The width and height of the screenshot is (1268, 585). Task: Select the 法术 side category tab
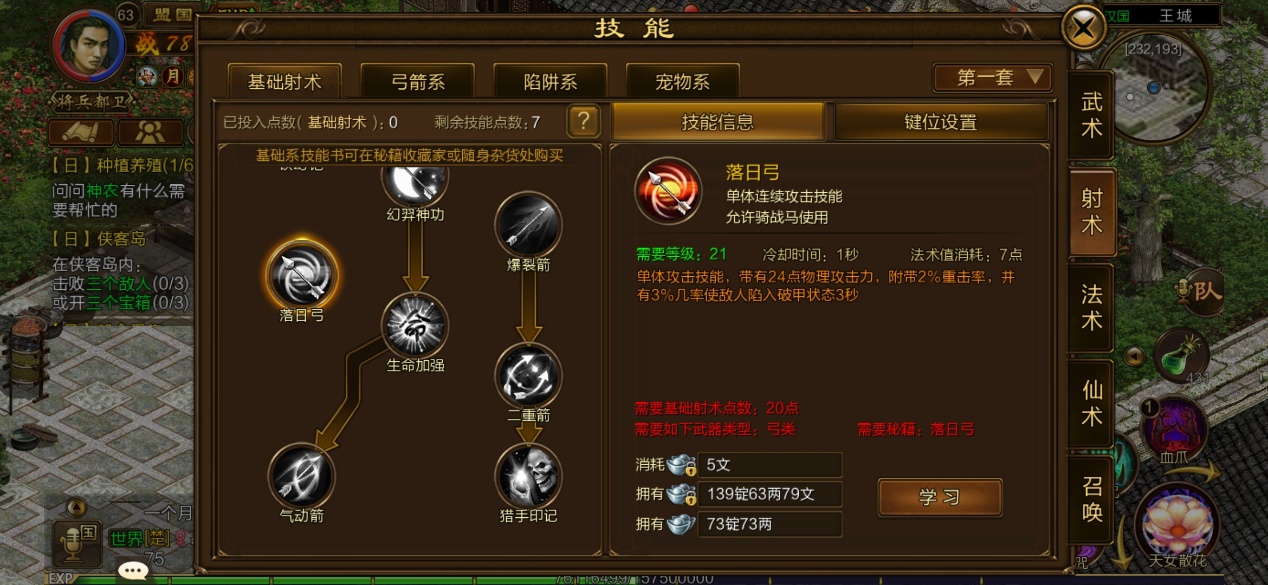(1091, 307)
